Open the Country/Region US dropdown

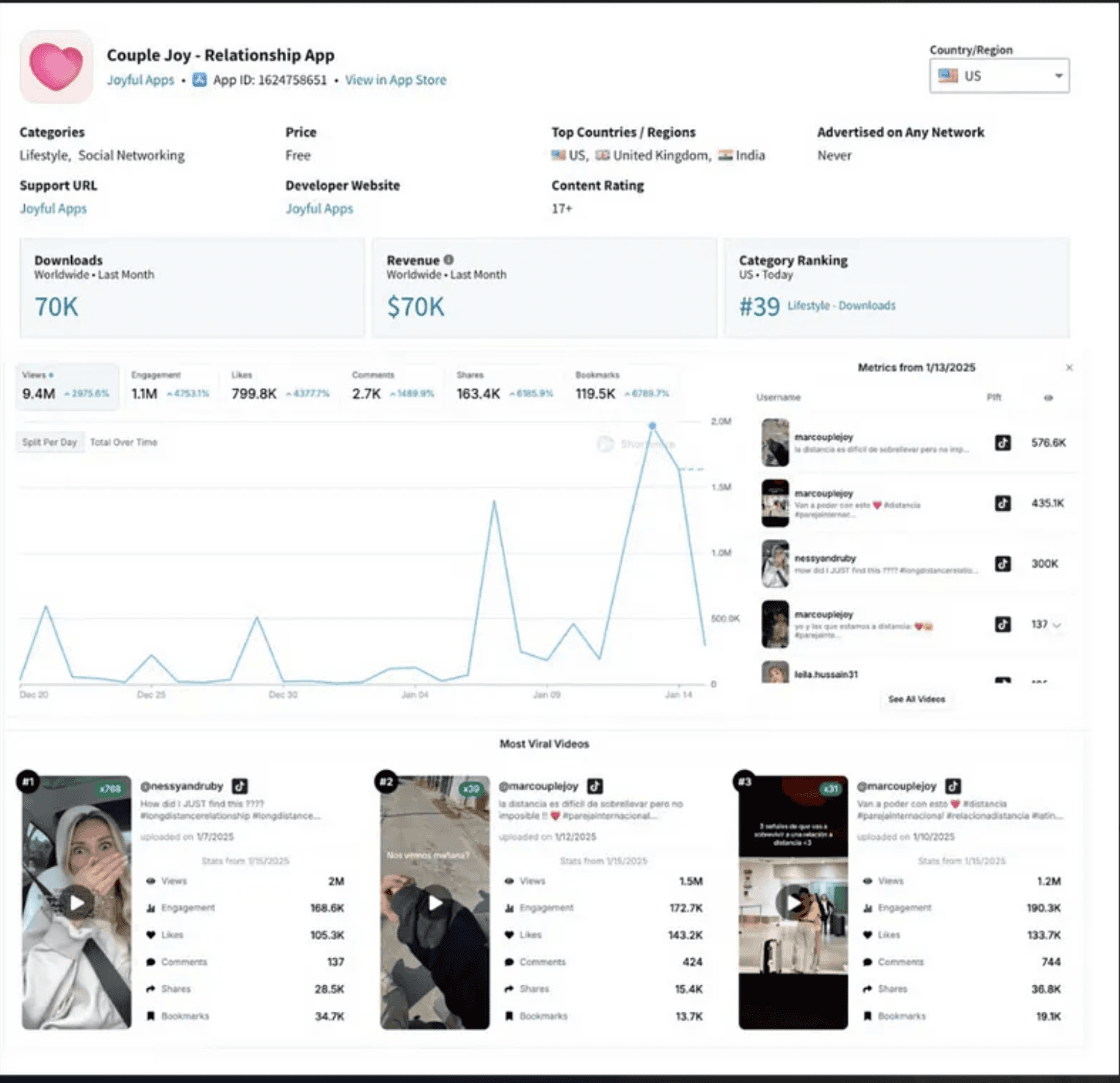coord(1000,76)
